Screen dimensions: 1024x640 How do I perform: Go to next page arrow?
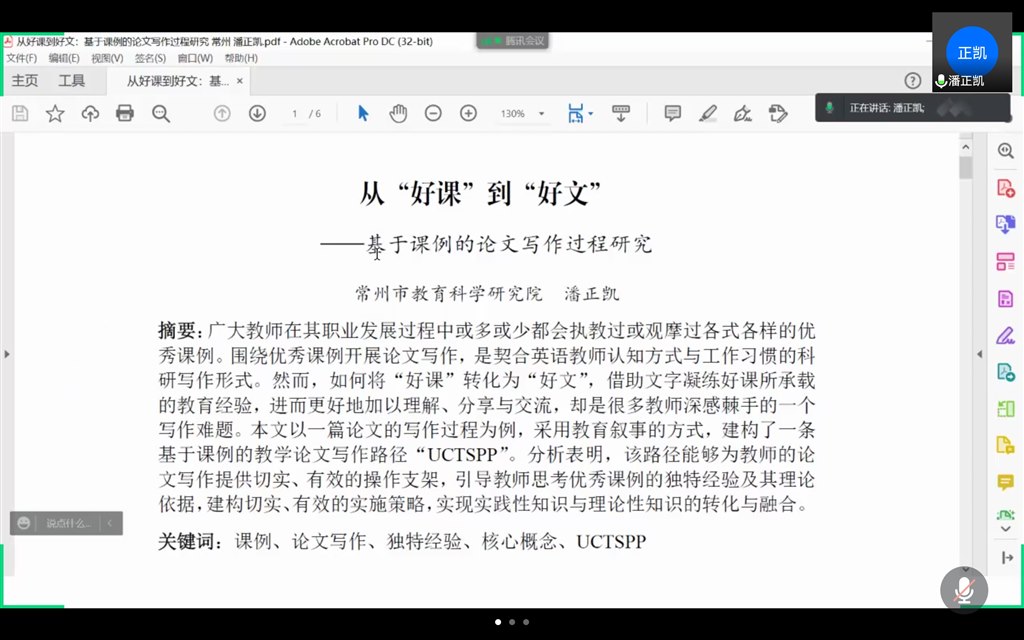[257, 114]
